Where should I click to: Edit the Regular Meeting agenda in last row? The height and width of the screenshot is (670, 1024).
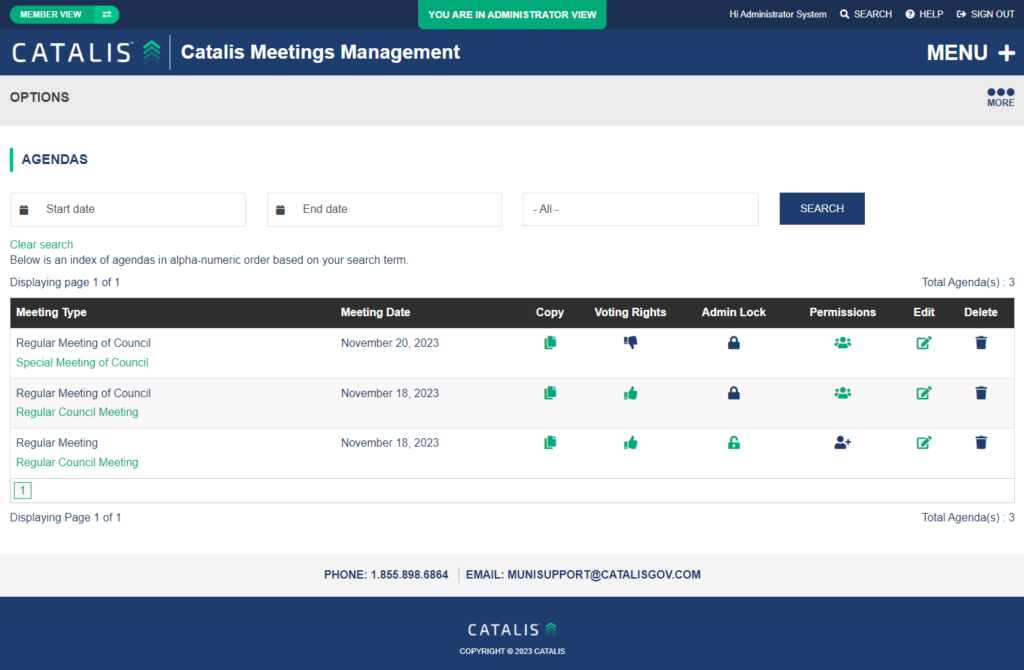[924, 443]
